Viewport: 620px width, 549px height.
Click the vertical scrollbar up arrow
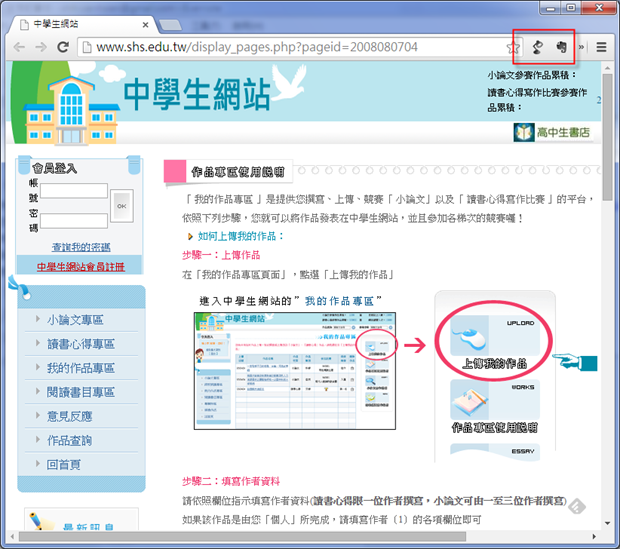point(607,68)
